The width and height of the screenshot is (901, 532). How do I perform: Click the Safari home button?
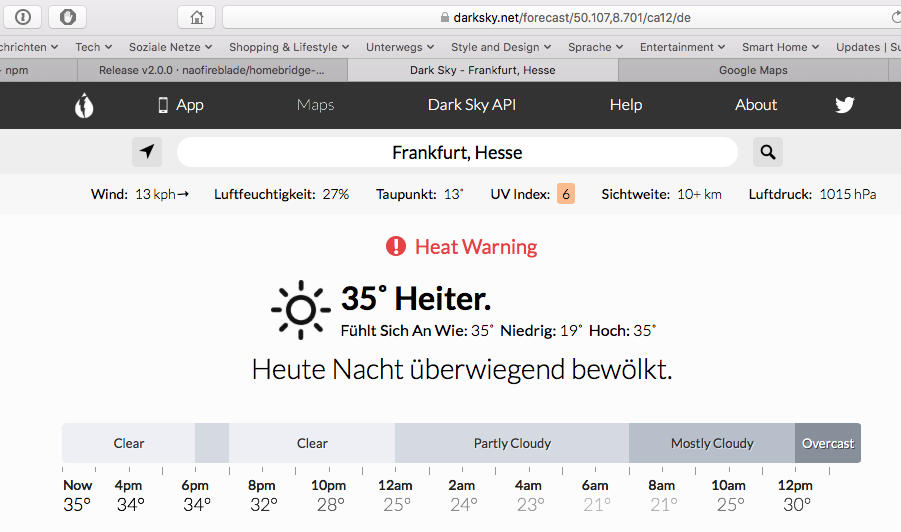pos(196,17)
